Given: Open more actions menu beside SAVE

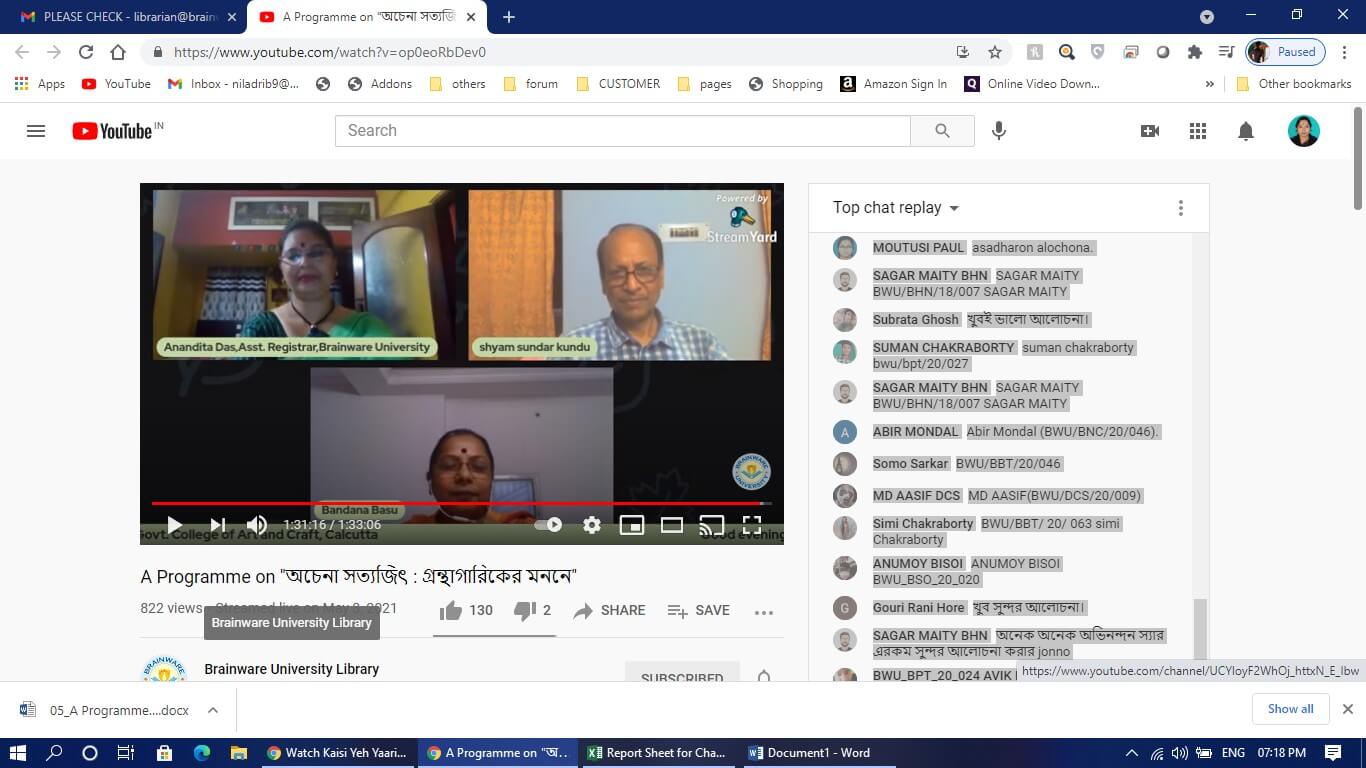Looking at the screenshot, I should click(x=764, y=612).
